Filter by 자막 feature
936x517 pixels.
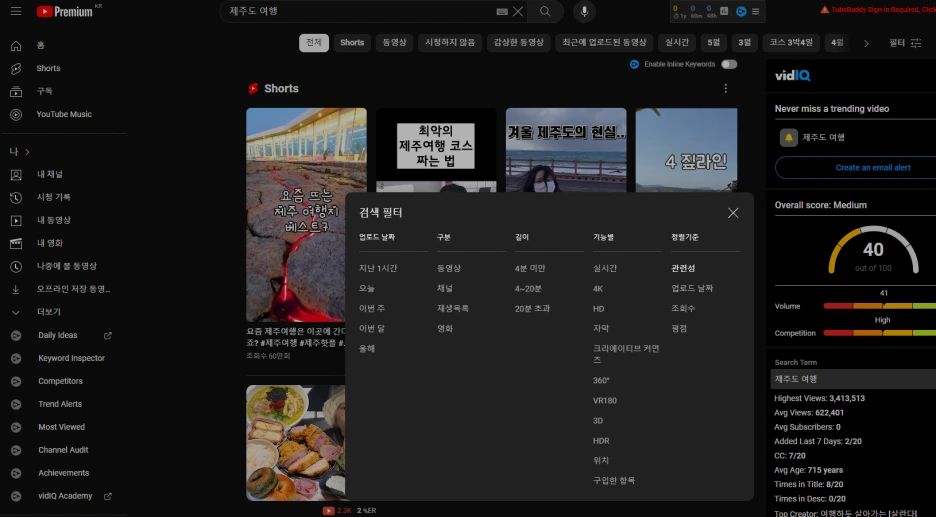601,328
